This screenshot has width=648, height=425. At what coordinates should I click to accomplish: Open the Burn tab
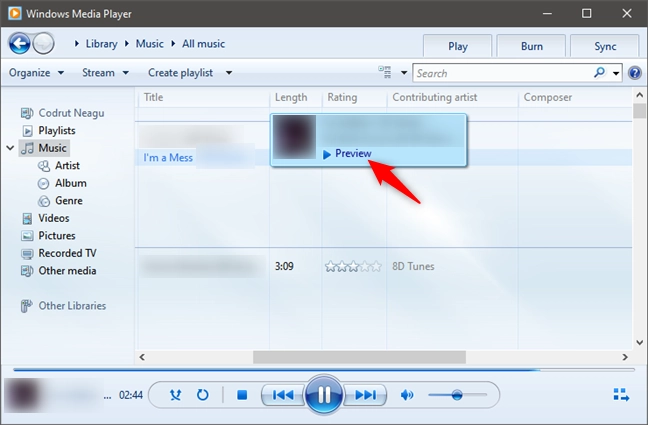[531, 46]
